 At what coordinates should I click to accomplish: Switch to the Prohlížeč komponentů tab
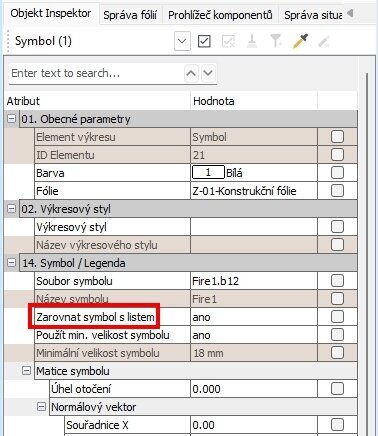(220, 15)
